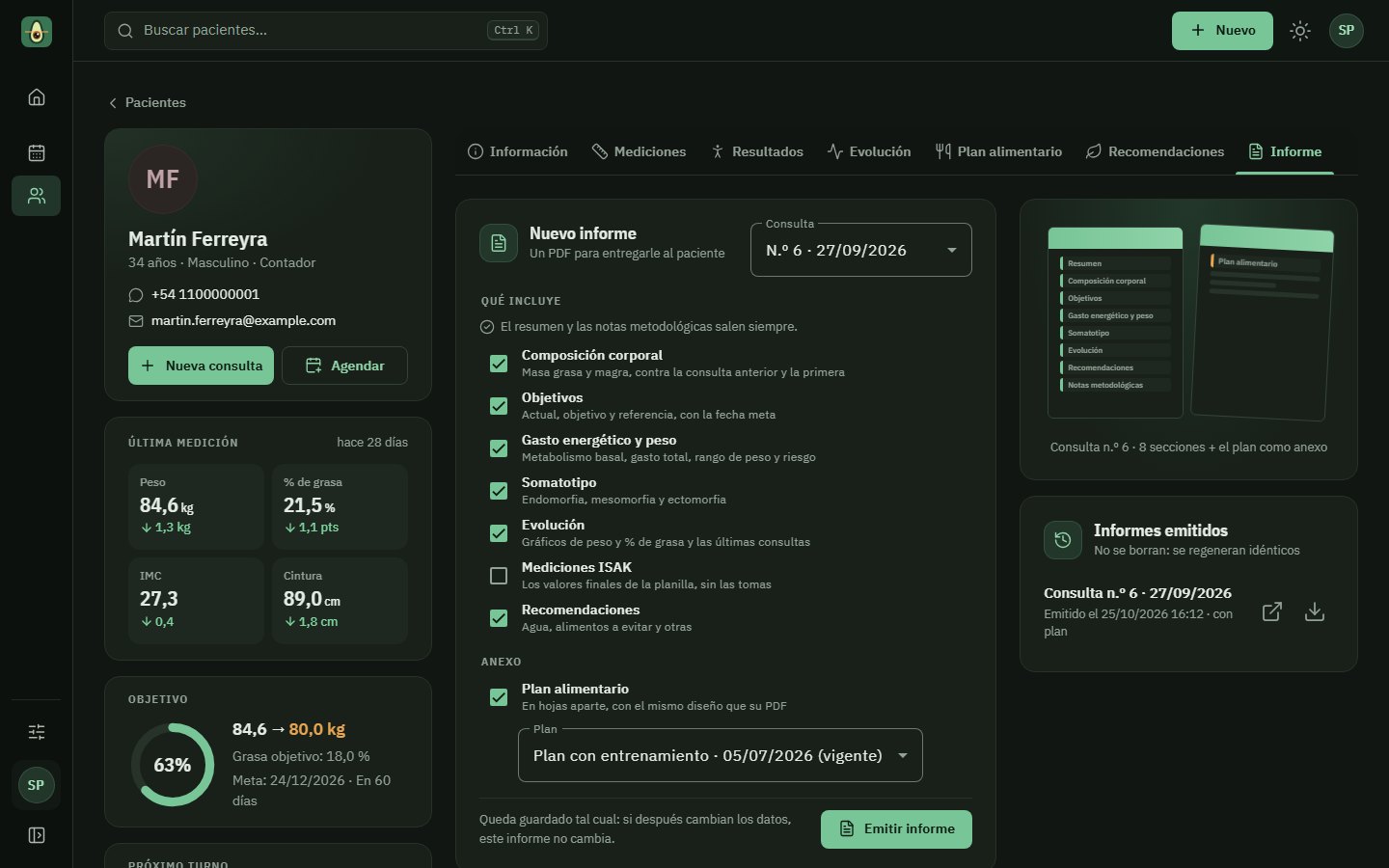This screenshot has height=868, width=1389.
Task: Toggle the light theme sun icon
Action: pyautogui.click(x=1300, y=31)
